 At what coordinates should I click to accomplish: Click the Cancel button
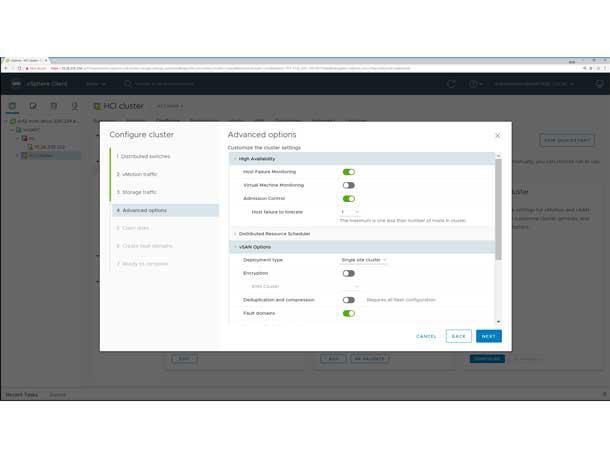click(x=426, y=336)
